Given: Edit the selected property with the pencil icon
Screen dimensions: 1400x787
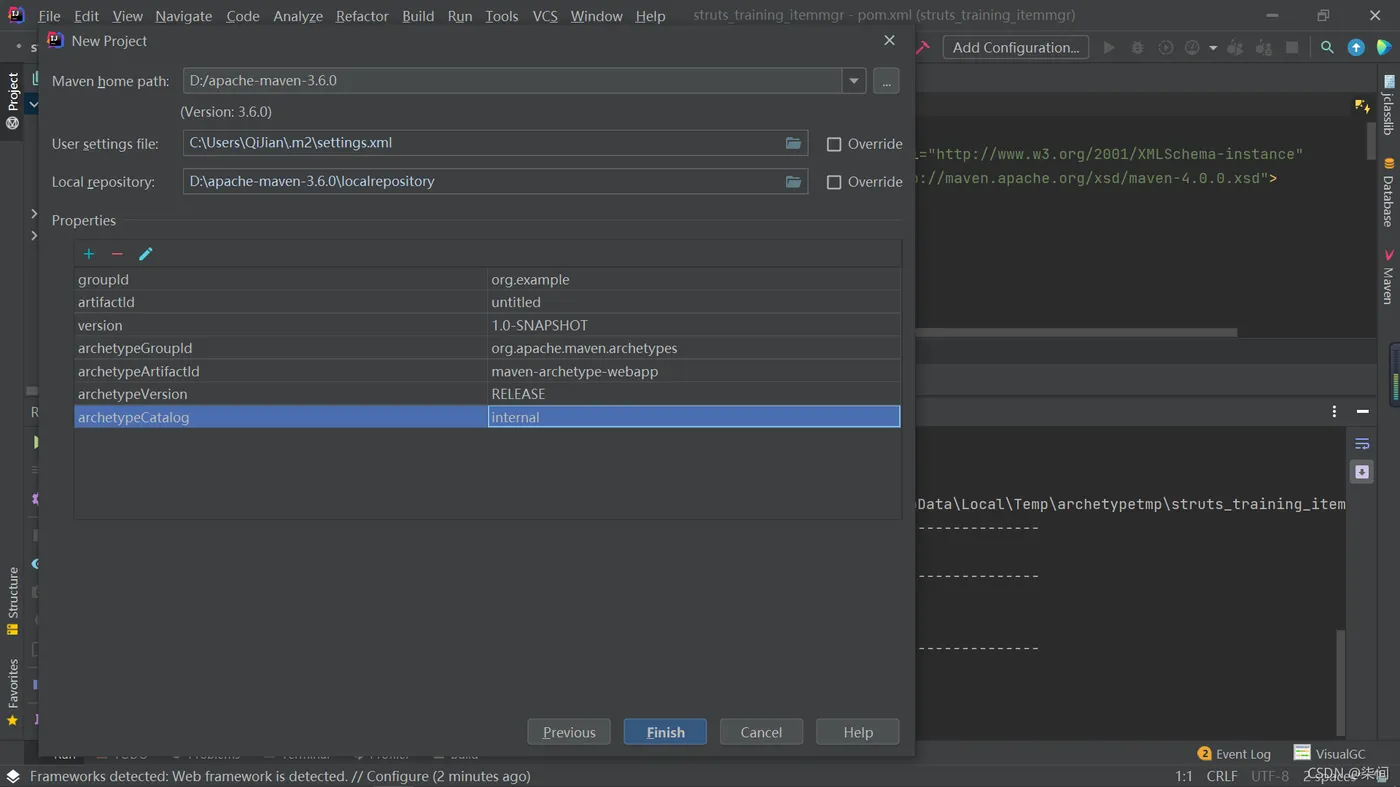Looking at the screenshot, I should [x=146, y=254].
